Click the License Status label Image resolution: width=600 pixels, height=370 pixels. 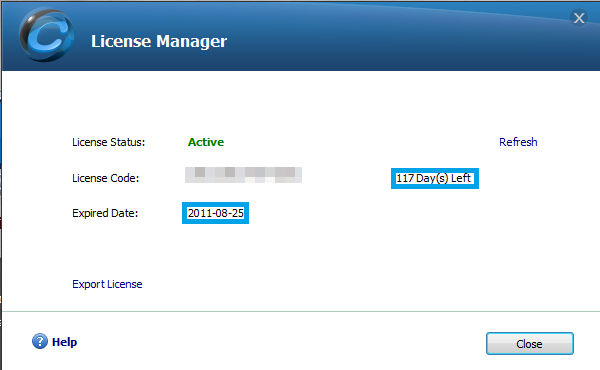coord(109,142)
